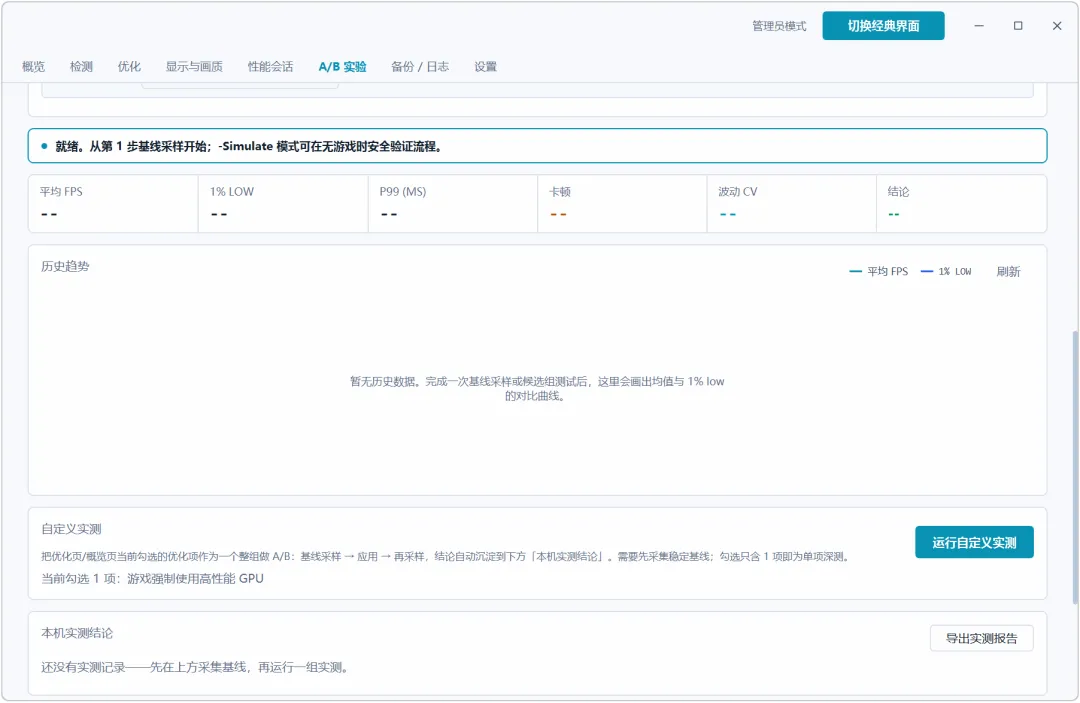Toggle the 平均 FPS legend entry
The width and height of the screenshot is (1080, 703).
pyautogui.click(x=879, y=271)
